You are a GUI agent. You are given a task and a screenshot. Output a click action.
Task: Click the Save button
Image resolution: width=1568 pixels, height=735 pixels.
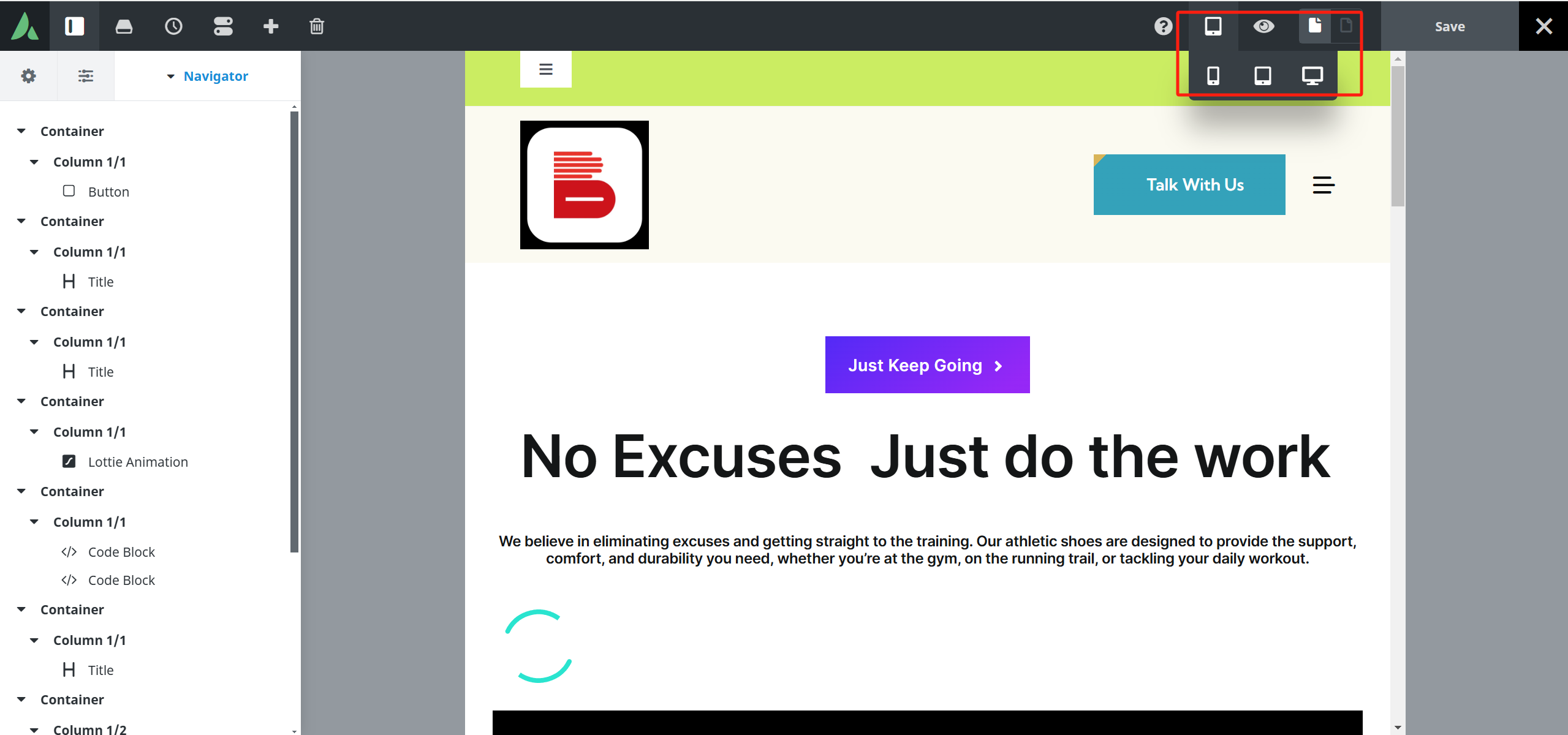1449,26
